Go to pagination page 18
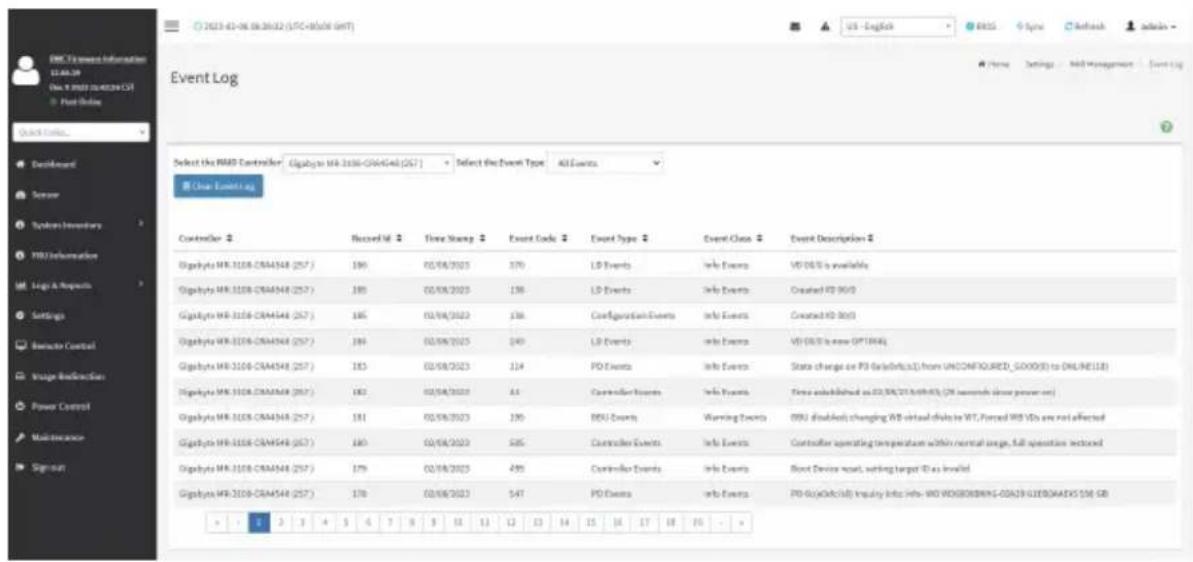1193x562 pixels. point(670,523)
